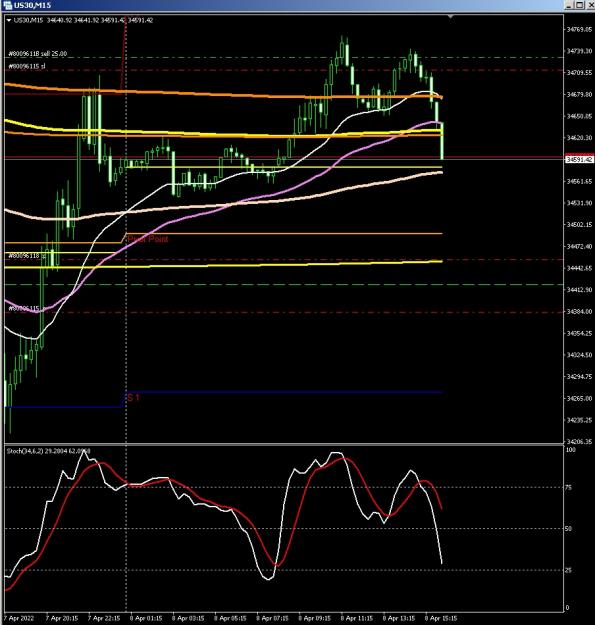Click the current price tag 34591.42
The width and height of the screenshot is (595, 625).
click(580, 159)
